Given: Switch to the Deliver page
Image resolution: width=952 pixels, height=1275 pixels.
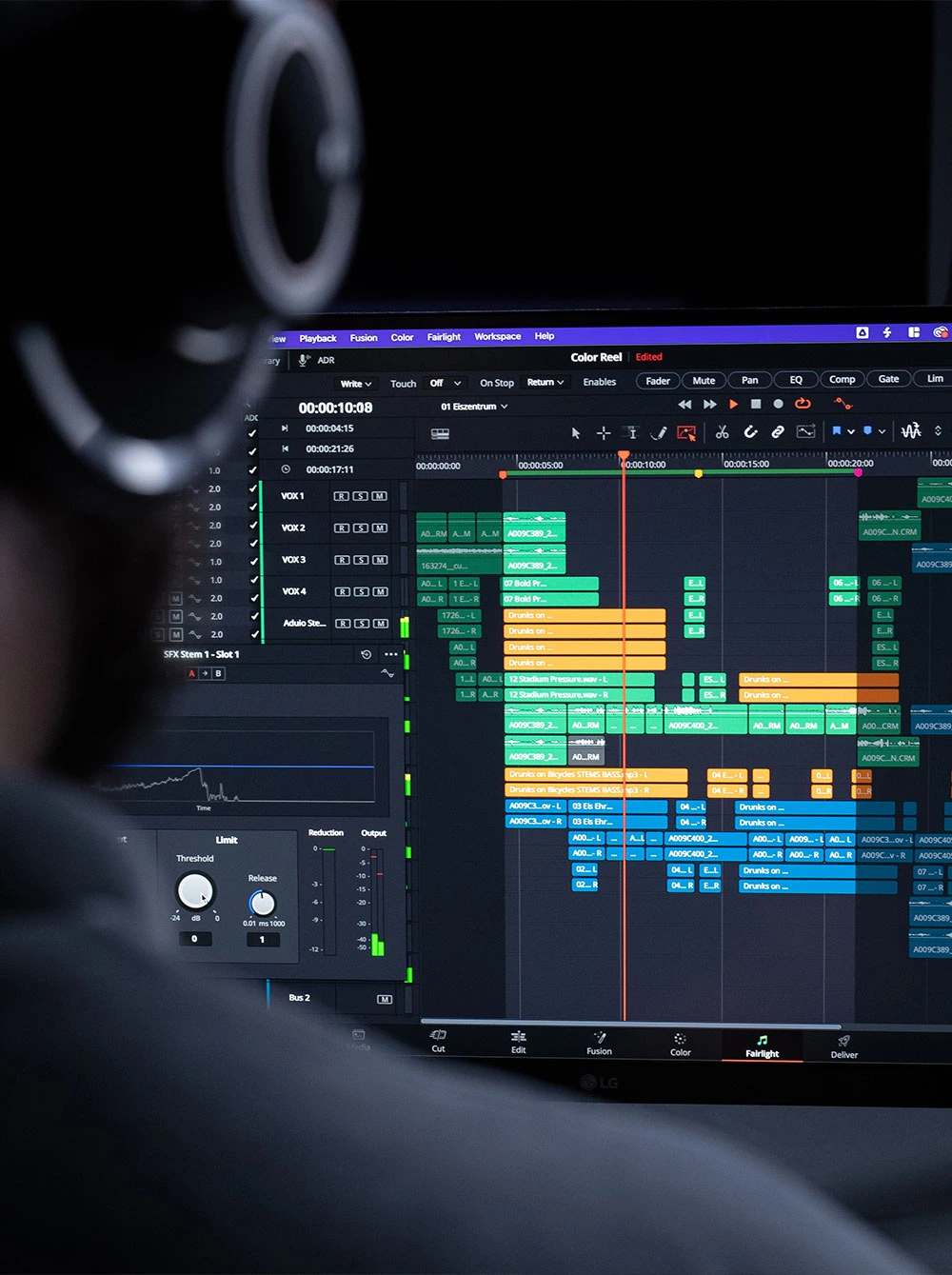Looking at the screenshot, I should click(x=844, y=1047).
